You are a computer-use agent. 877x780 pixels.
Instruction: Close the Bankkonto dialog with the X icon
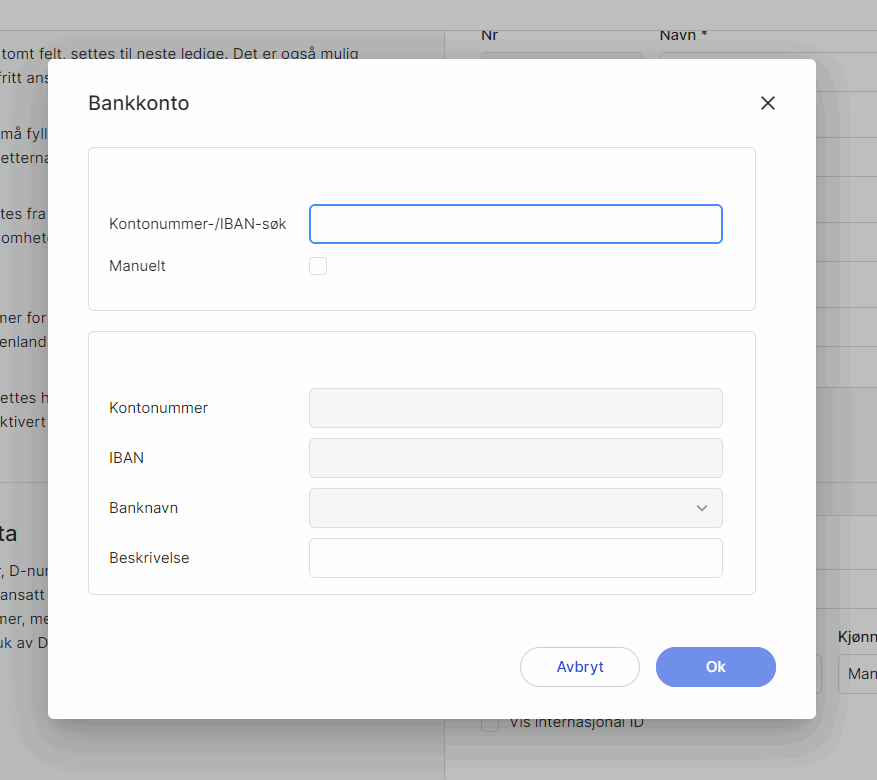click(768, 103)
